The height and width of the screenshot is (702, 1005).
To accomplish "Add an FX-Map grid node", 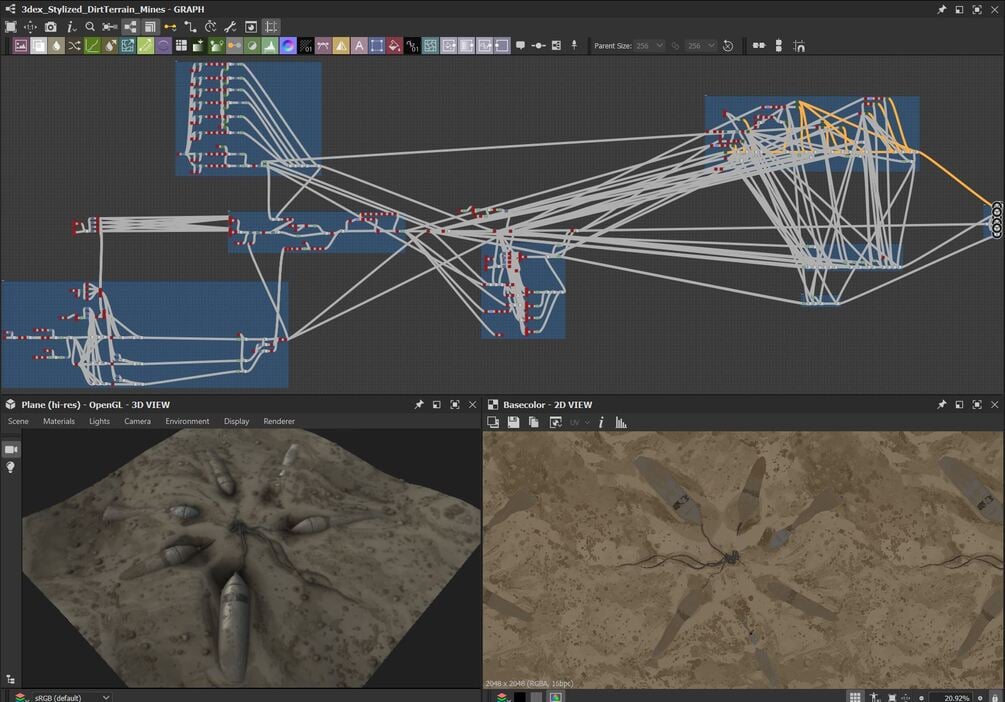I will click(181, 46).
